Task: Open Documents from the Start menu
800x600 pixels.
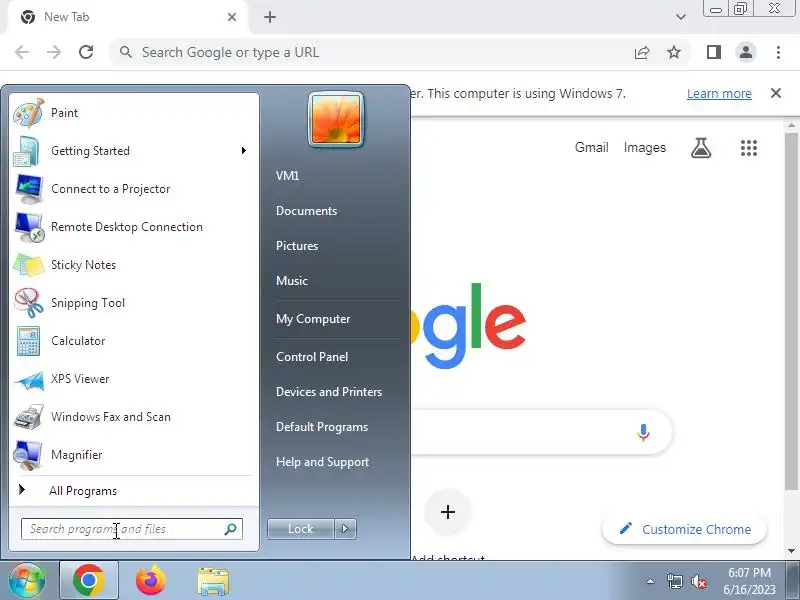Action: 307,211
